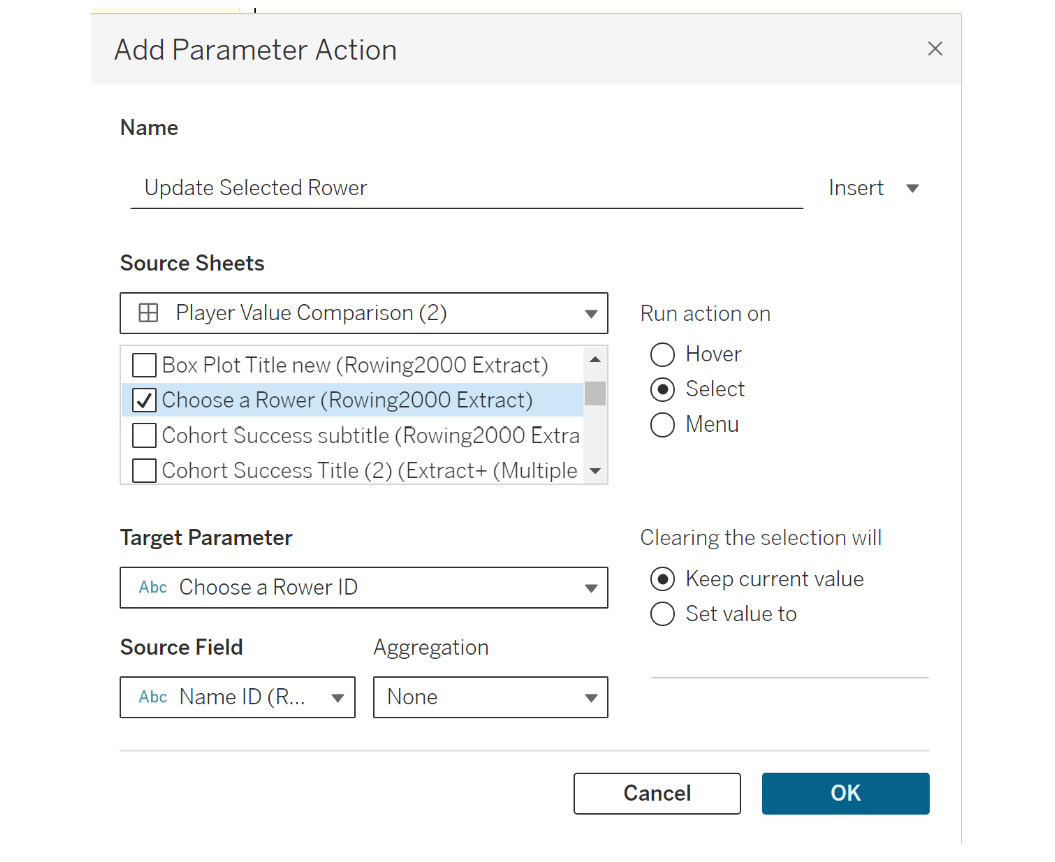Click the dashboard grid icon in Source Sheets dropdown
The image size is (1055, 862).
(x=148, y=313)
